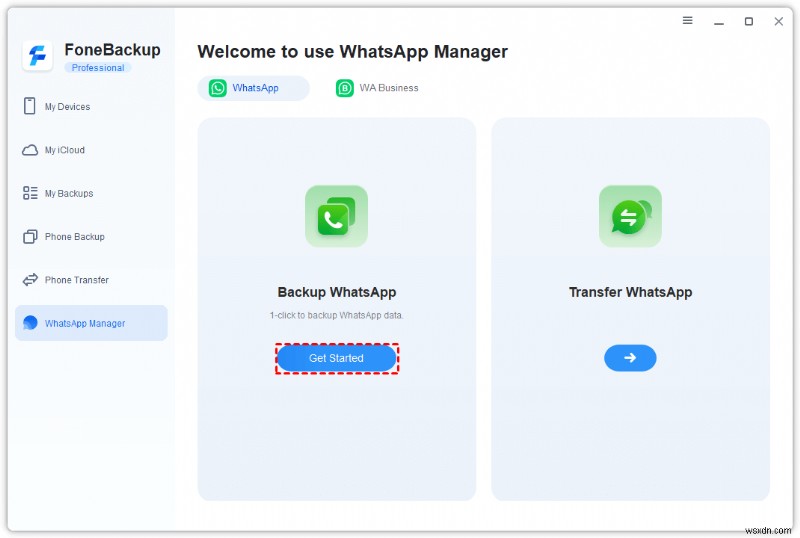Click the Phone Transfer arrows icon
Screen dimensions: 800x538
30,280
